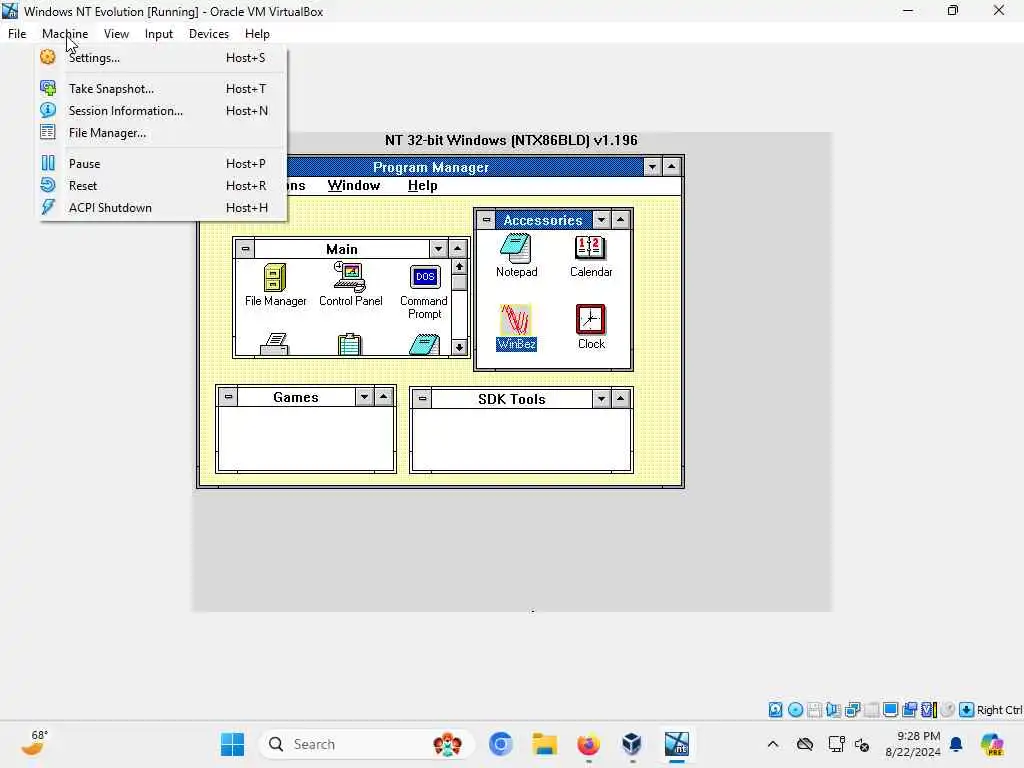The width and height of the screenshot is (1024, 768).
Task: Click the CPU 'V' virtualization status icon
Action: 929,710
